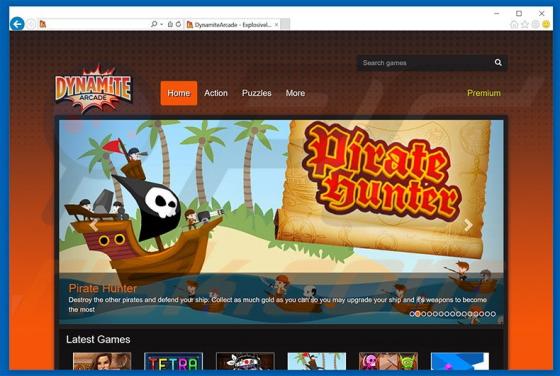Select the DynamiteArcade browser tab
Viewport: 560px width, 376px height.
click(232, 25)
